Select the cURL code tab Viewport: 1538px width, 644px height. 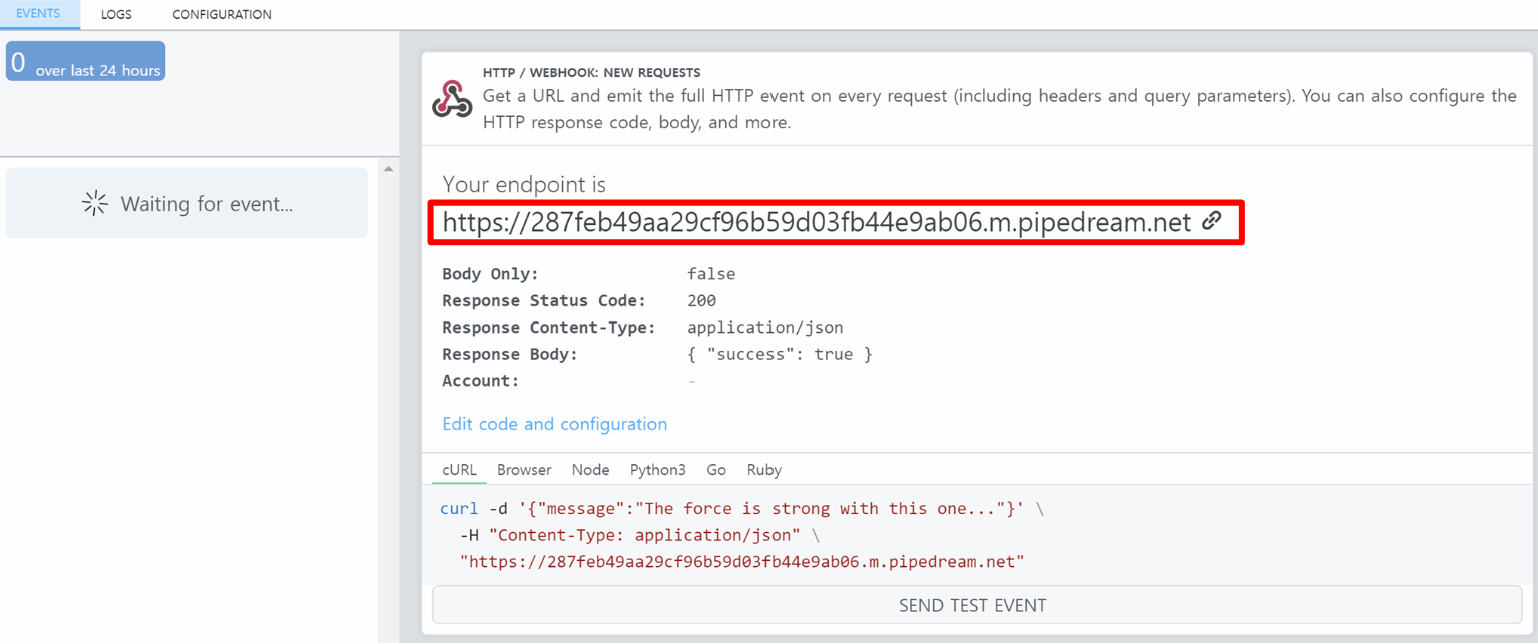(x=459, y=470)
